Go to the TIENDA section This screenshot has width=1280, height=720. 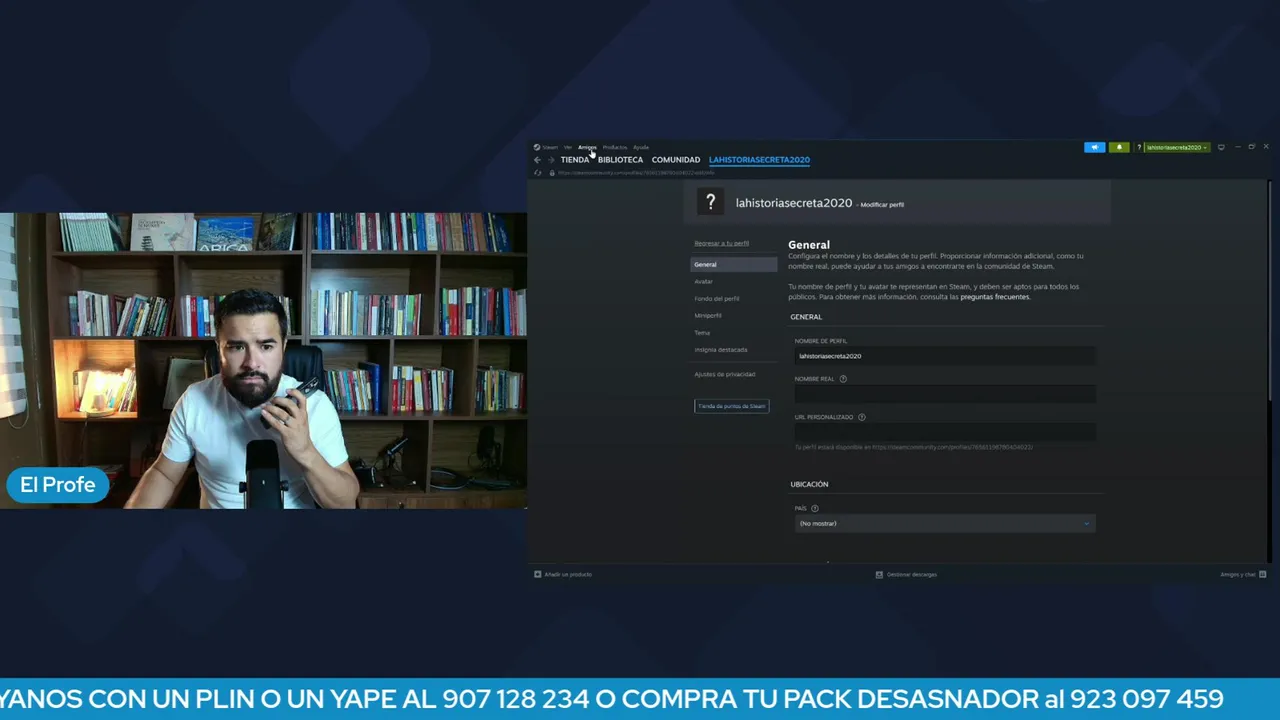pos(575,160)
